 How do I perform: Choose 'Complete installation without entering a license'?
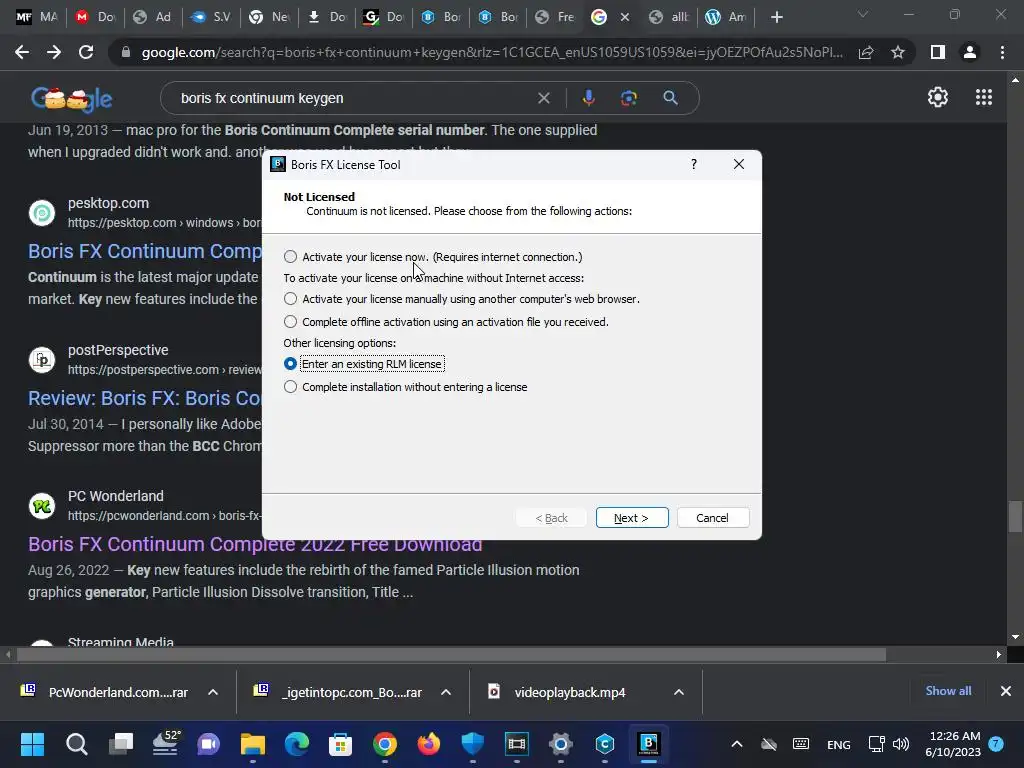291,387
